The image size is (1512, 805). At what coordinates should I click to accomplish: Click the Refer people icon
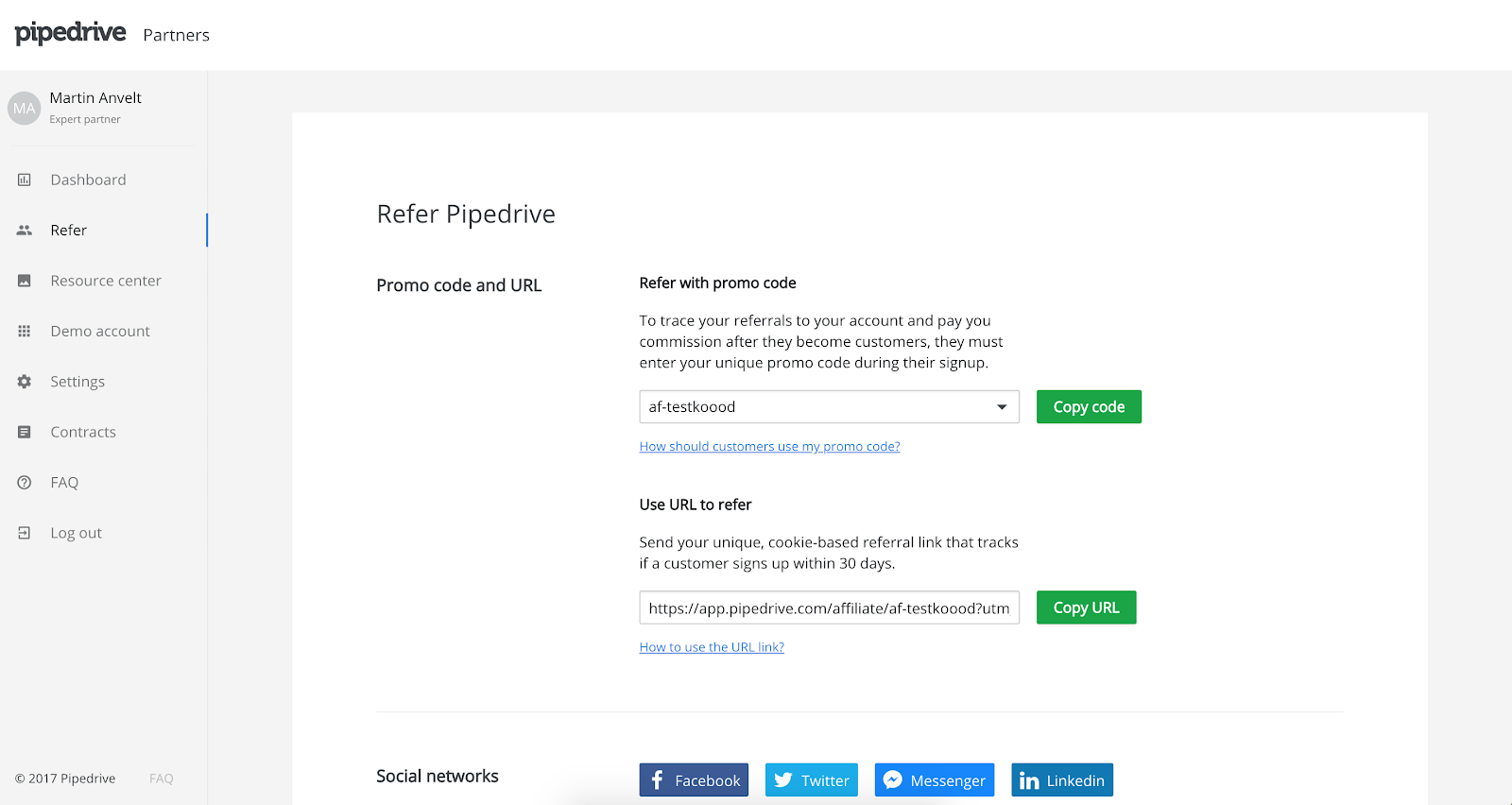(25, 231)
